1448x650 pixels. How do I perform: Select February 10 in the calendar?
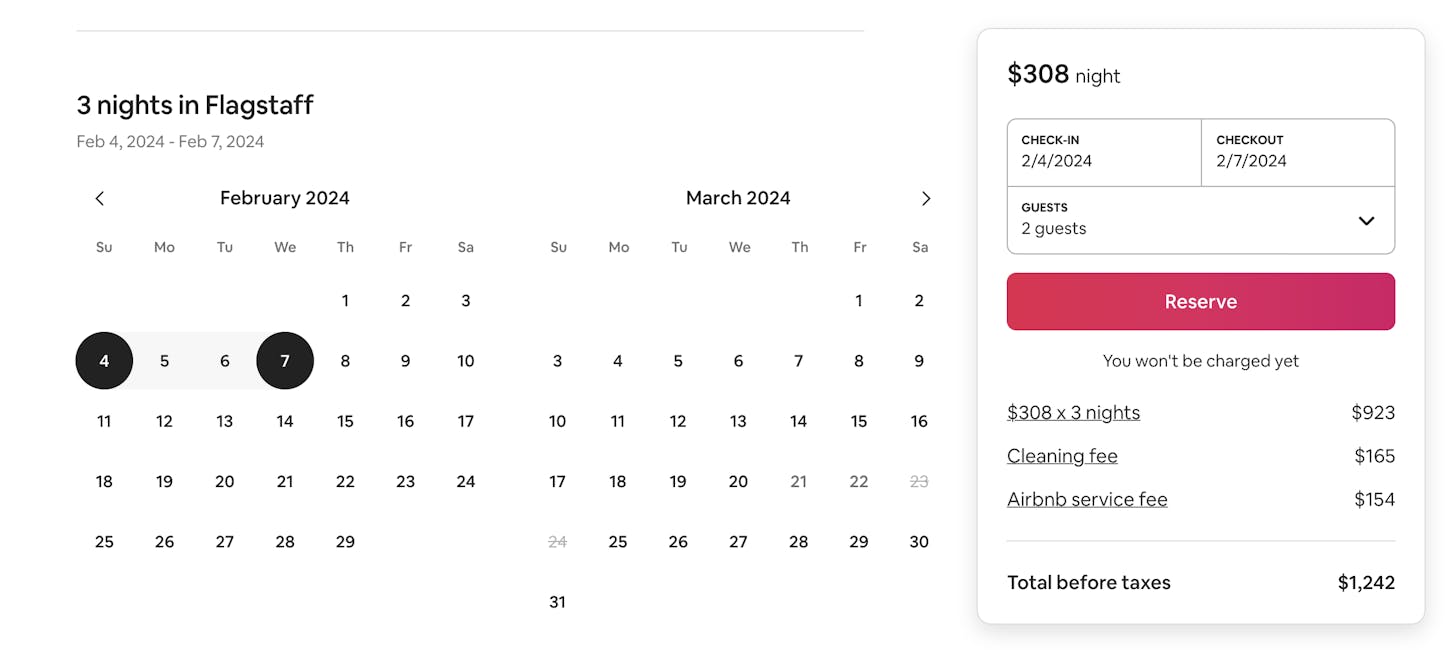466,361
